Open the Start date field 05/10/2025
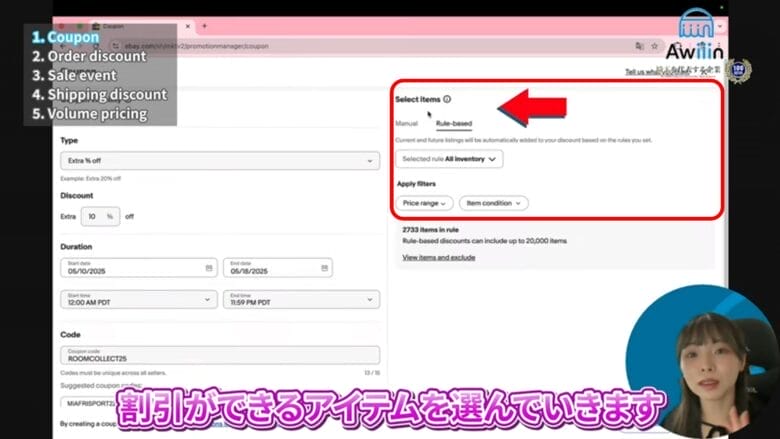Viewport: 780px width, 439px height. (x=139, y=267)
